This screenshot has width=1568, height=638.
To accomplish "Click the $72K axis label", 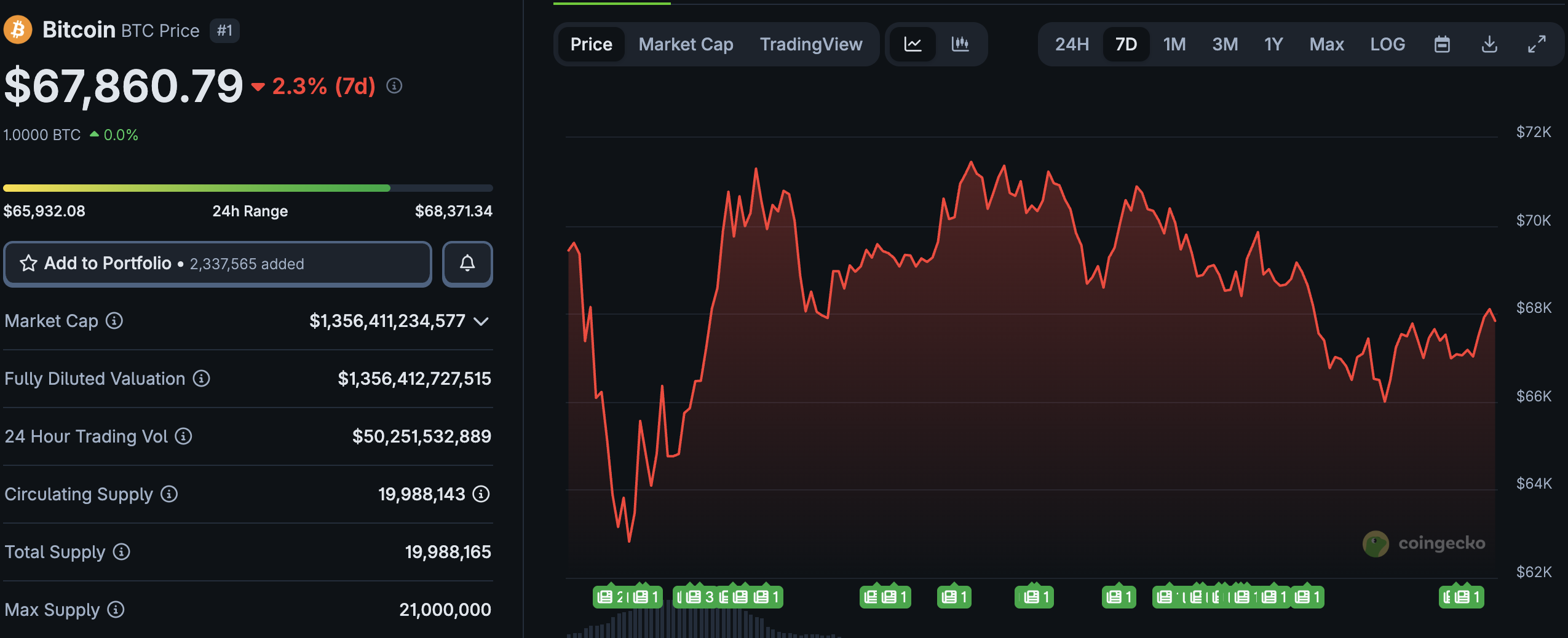I will tap(1534, 132).
